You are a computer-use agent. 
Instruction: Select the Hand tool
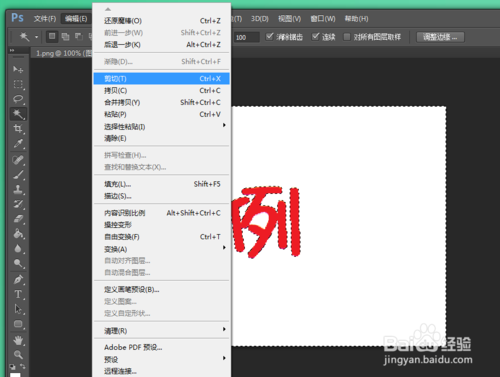coord(18,340)
